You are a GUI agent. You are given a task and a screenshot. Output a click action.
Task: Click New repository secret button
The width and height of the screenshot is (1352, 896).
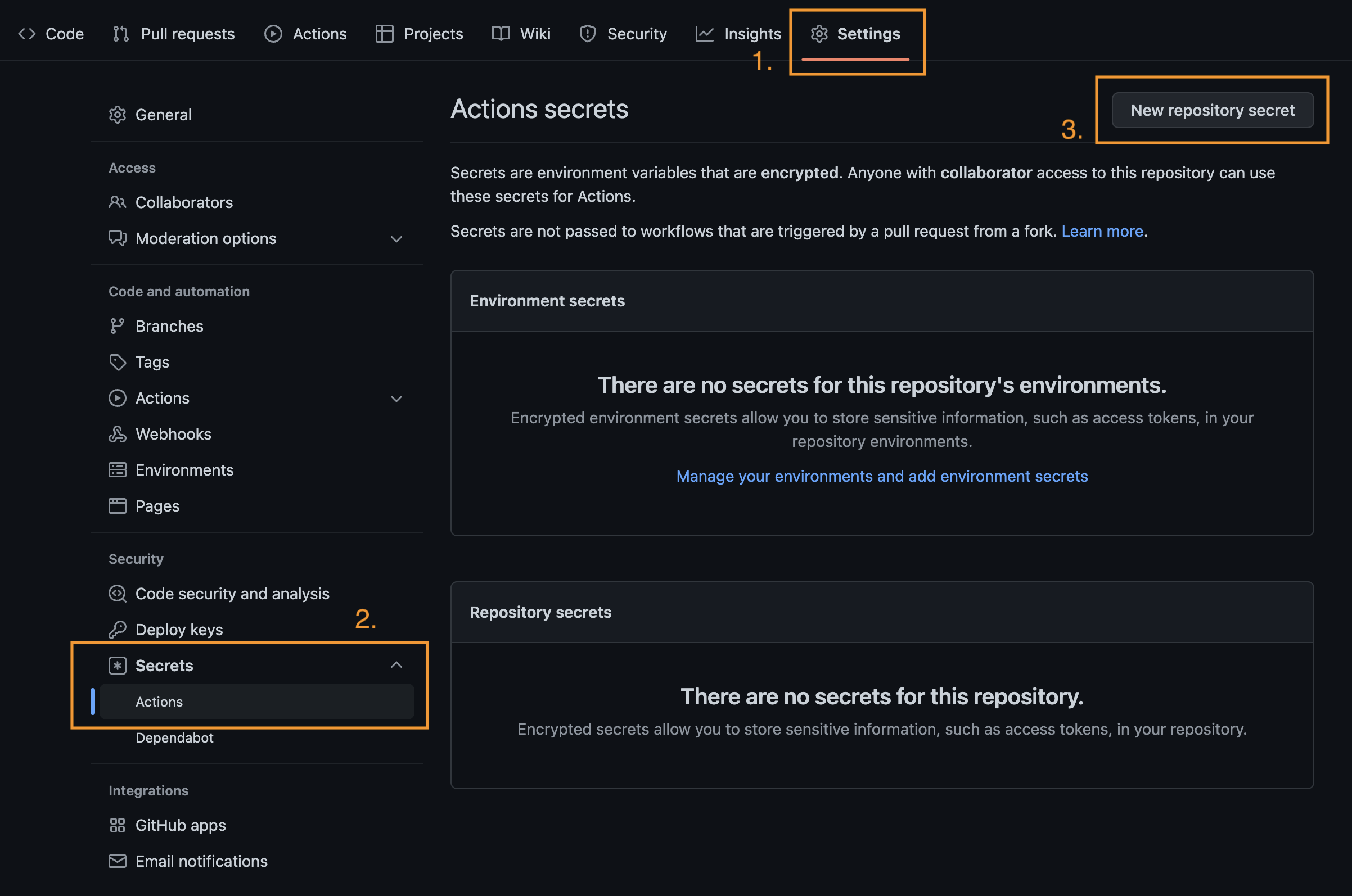[1213, 110]
